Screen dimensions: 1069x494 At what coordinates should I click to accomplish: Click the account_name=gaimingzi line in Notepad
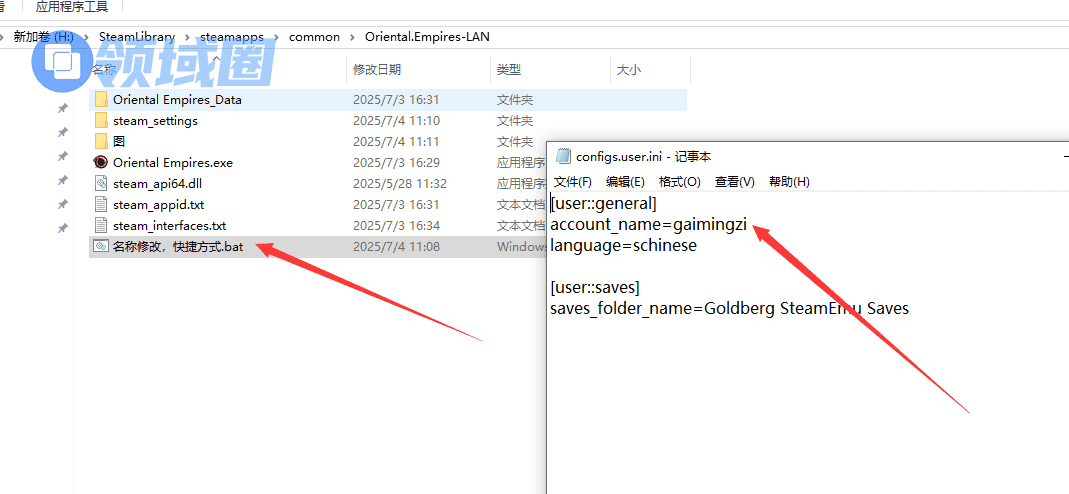(648, 224)
